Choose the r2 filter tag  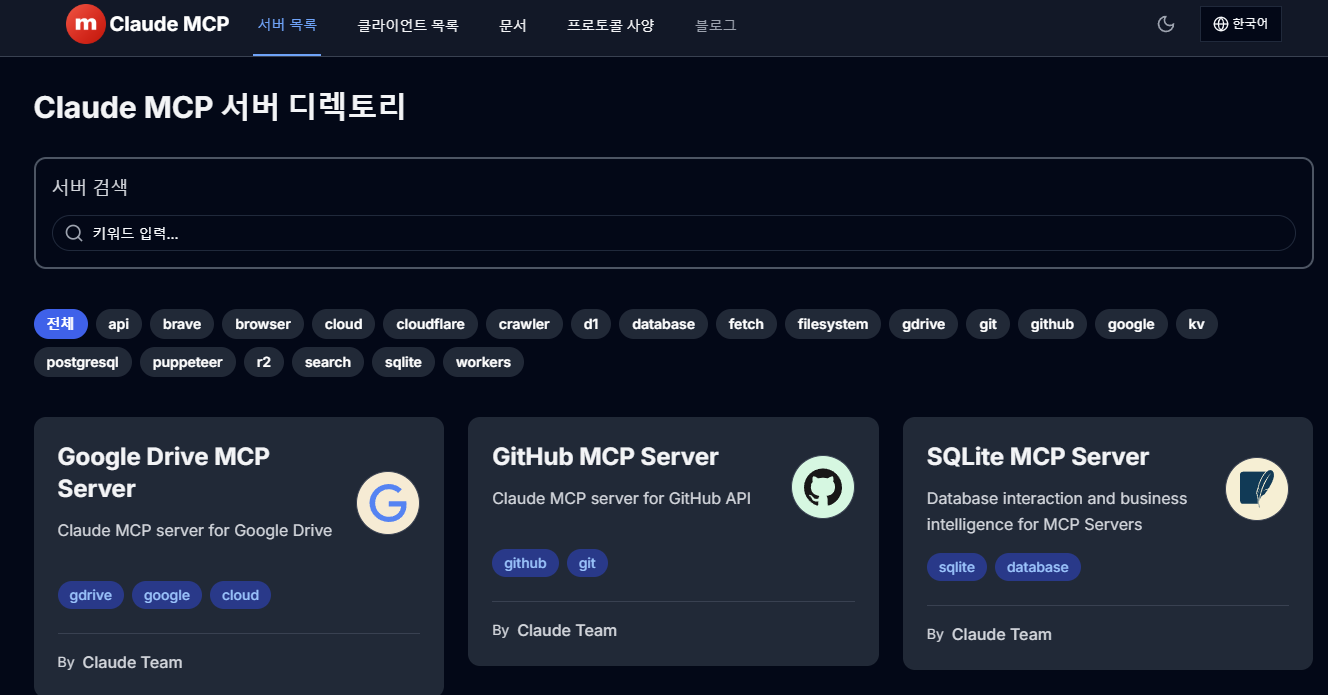pyautogui.click(x=264, y=362)
